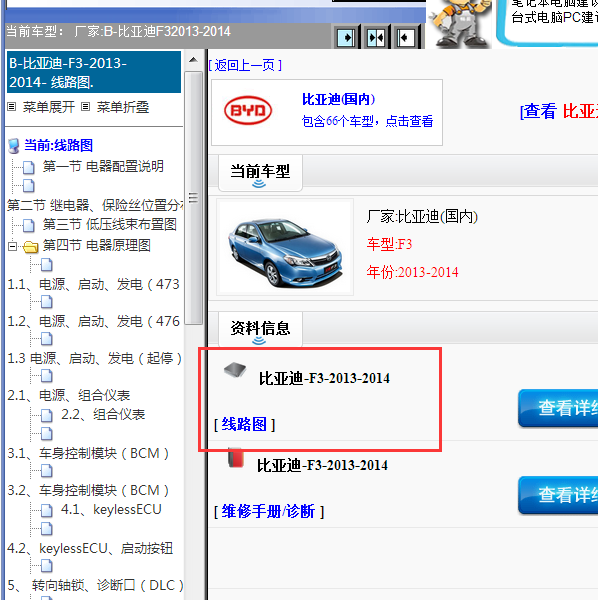The image size is (598, 600).
Task: Open 2.2、组合仪表
Action: (103, 414)
